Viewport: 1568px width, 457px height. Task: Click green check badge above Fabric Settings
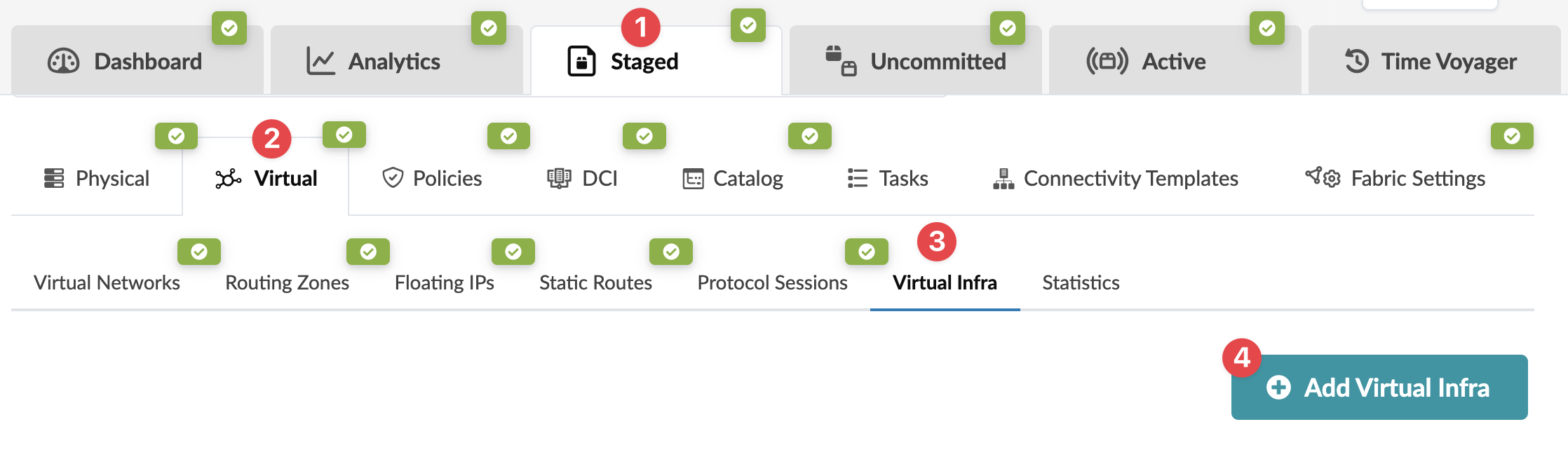[x=1512, y=136]
